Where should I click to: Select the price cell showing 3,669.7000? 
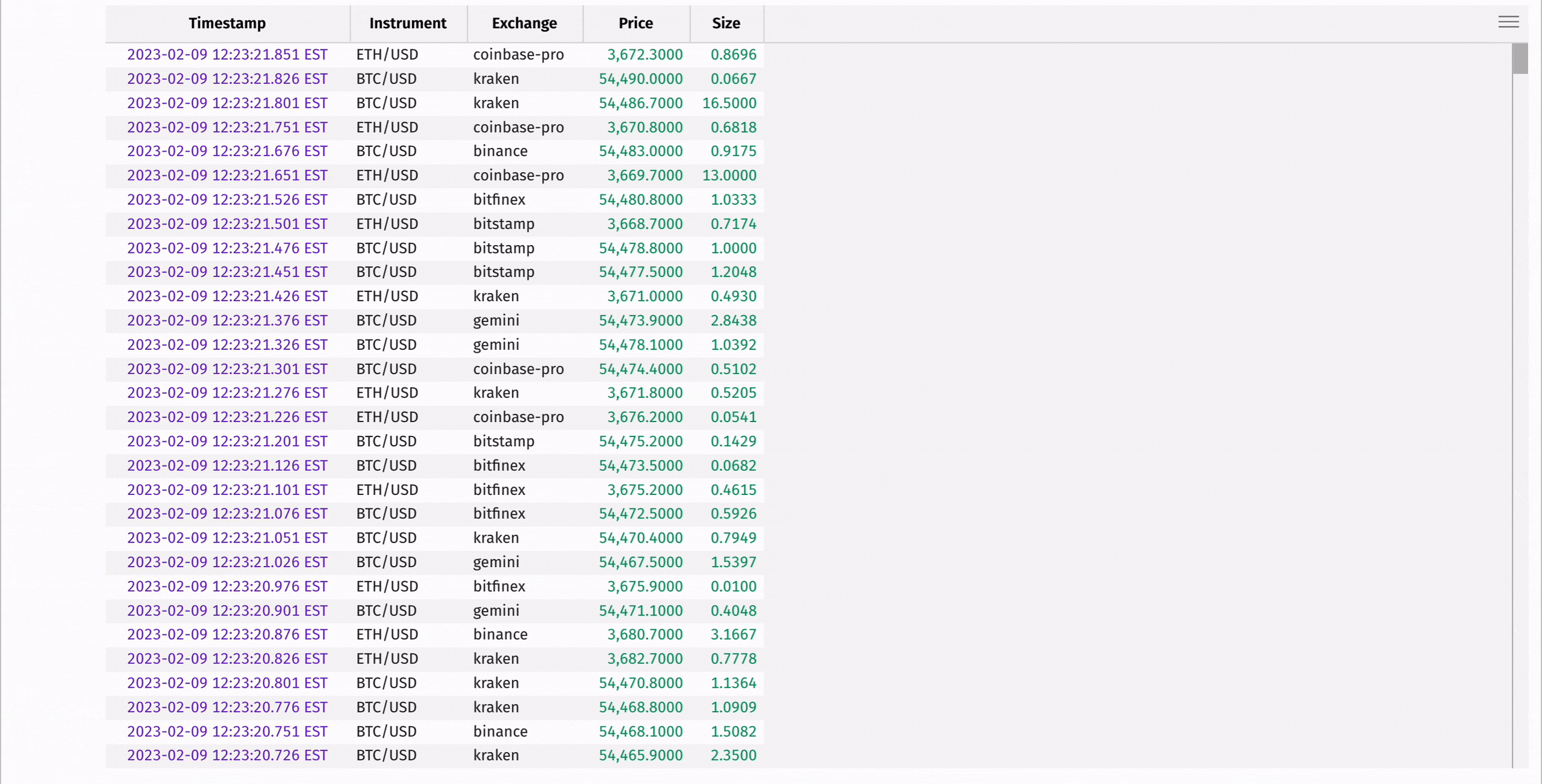pos(645,175)
